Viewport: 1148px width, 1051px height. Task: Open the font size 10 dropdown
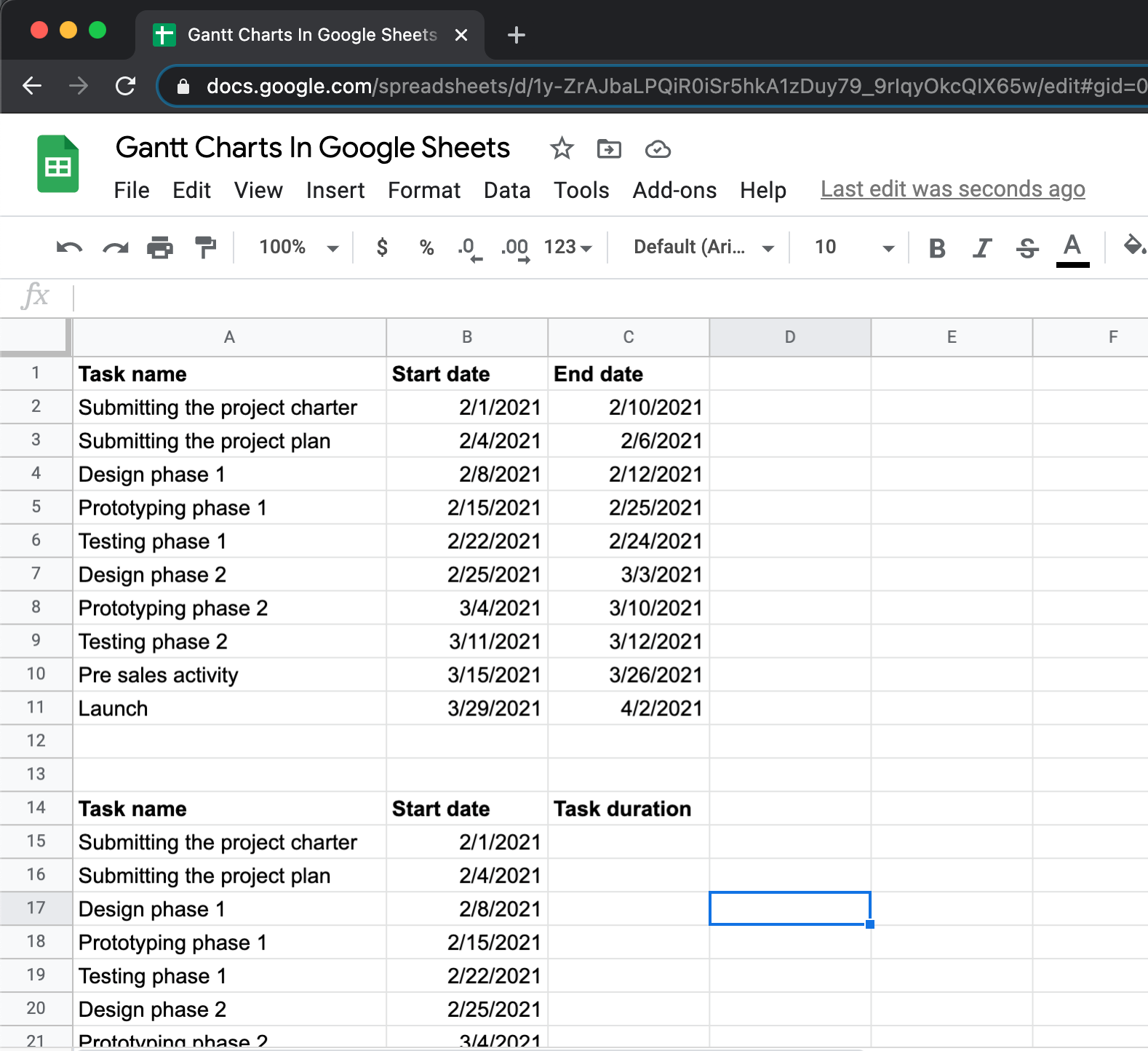(x=853, y=247)
